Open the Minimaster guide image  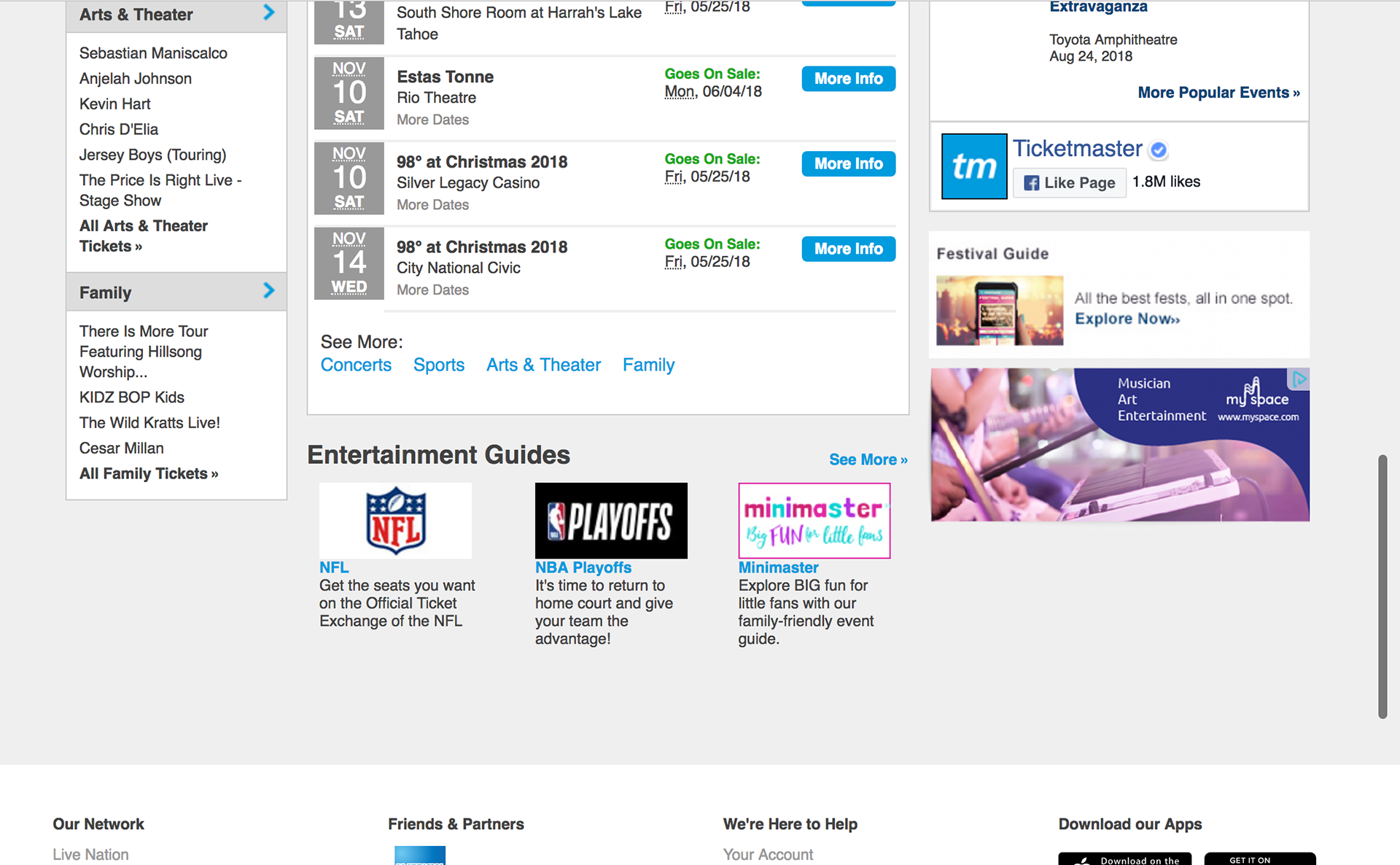(x=814, y=521)
